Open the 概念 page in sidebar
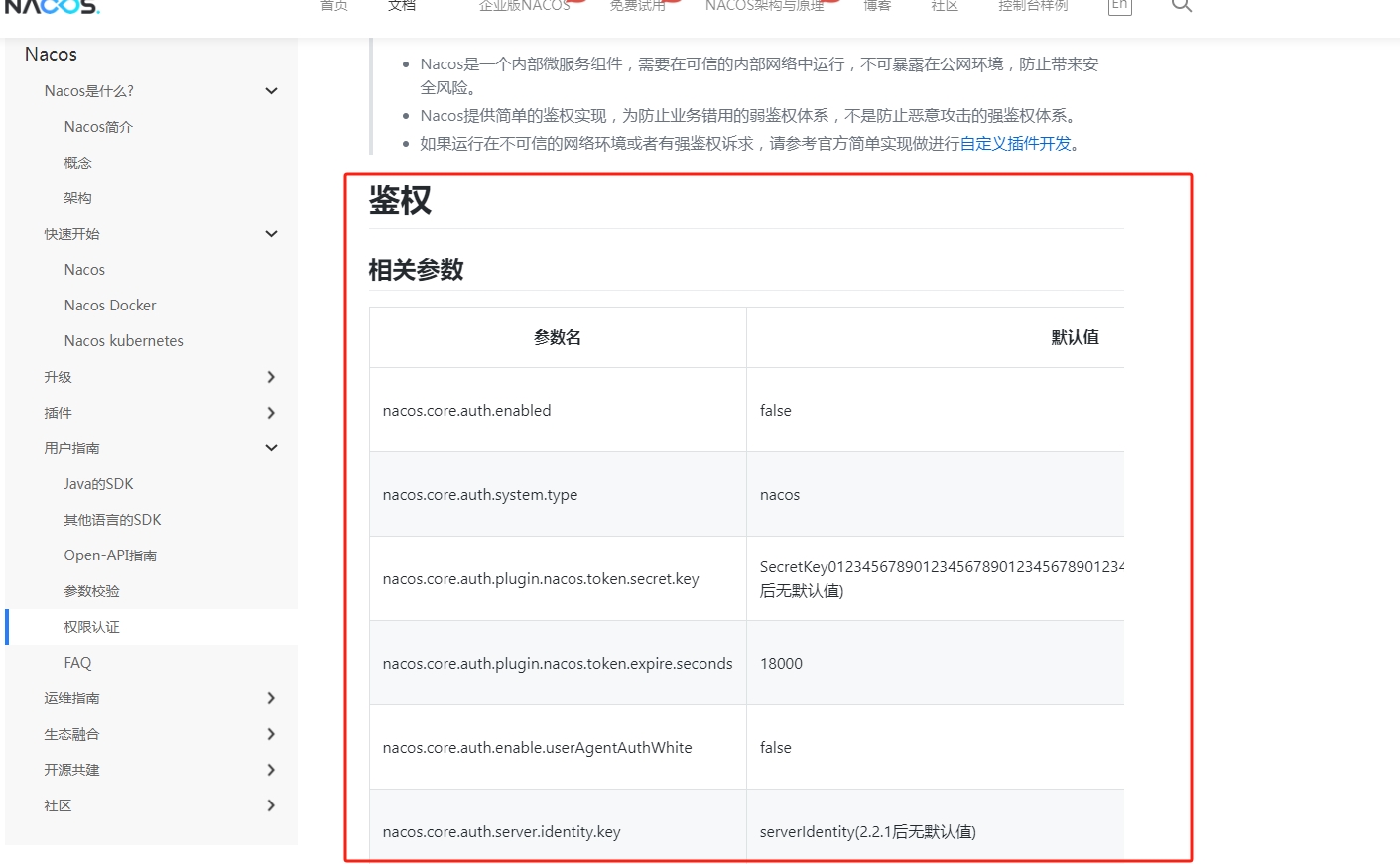This screenshot has width=1400, height=864. [77, 163]
